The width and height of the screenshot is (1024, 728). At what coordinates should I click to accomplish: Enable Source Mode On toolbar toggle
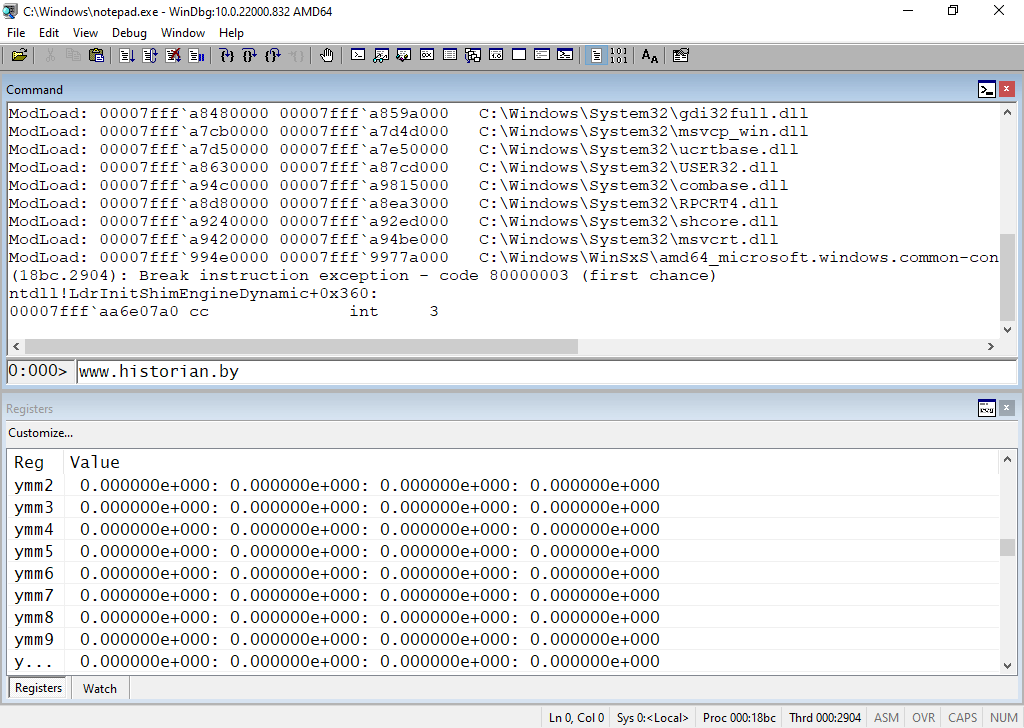point(596,56)
